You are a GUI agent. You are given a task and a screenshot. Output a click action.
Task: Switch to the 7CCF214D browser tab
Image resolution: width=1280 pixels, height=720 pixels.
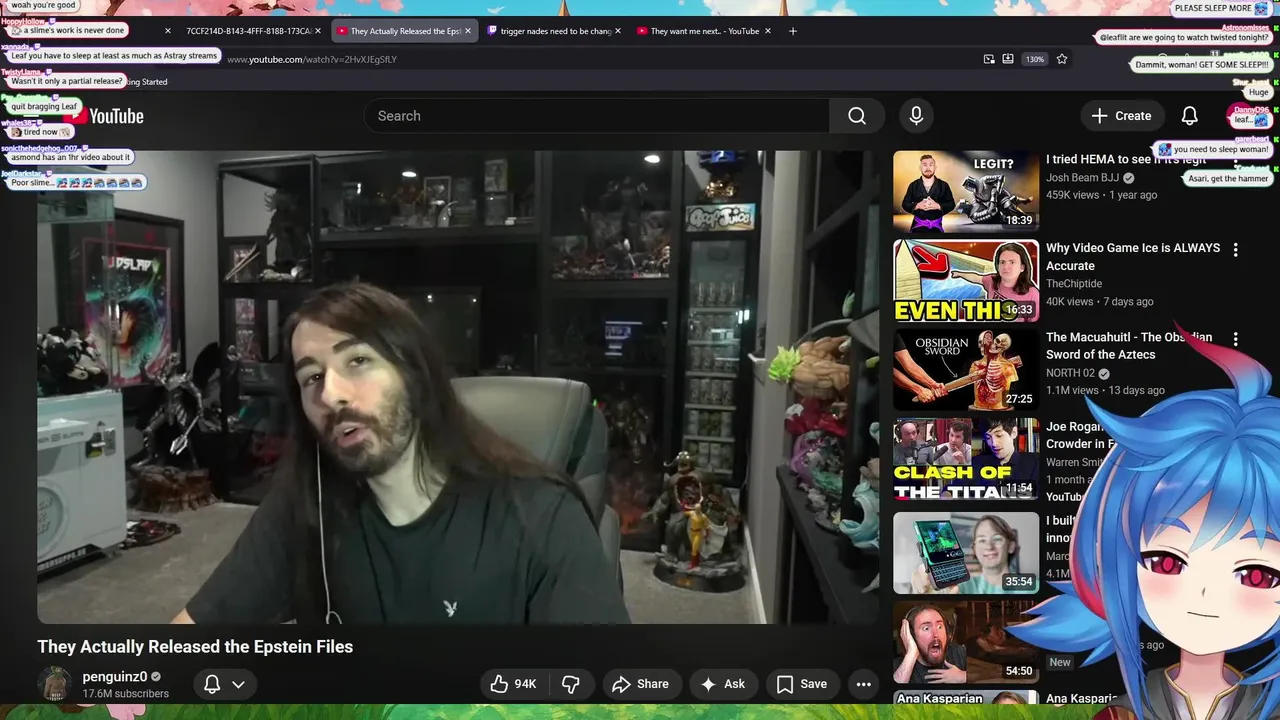click(248, 31)
